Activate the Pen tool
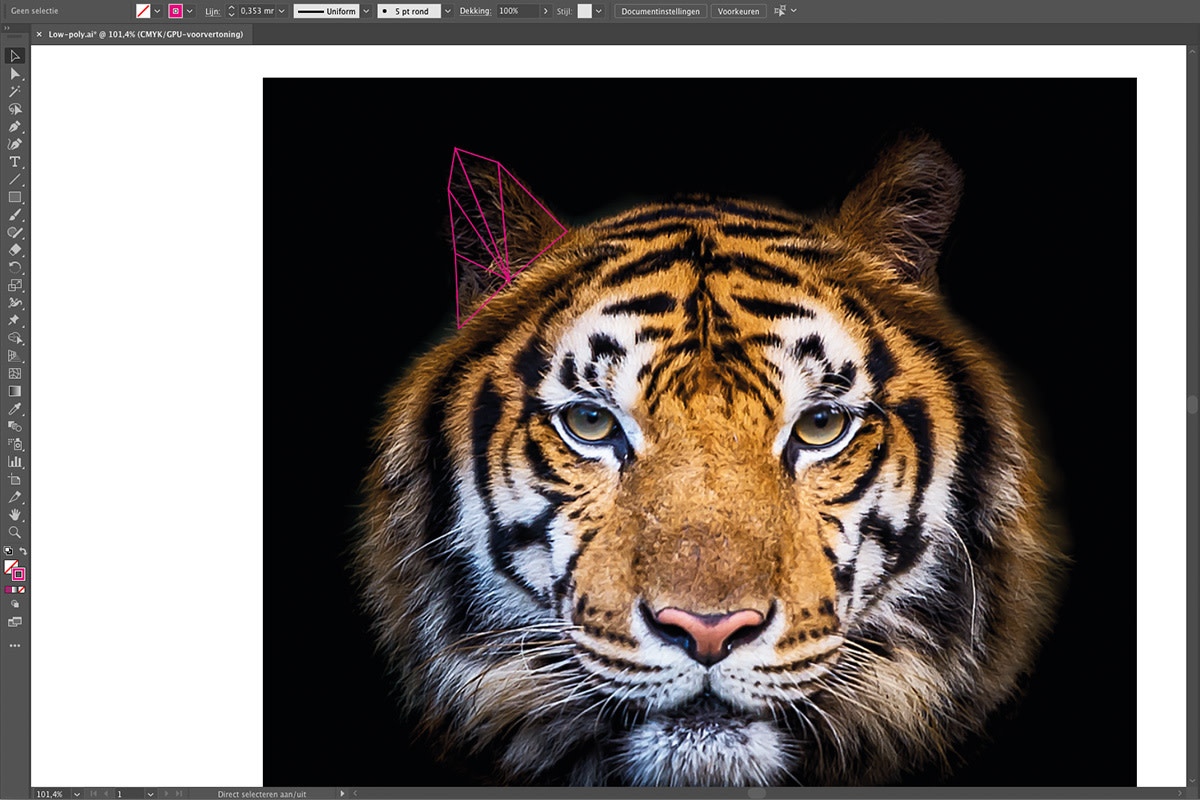 pyautogui.click(x=15, y=127)
